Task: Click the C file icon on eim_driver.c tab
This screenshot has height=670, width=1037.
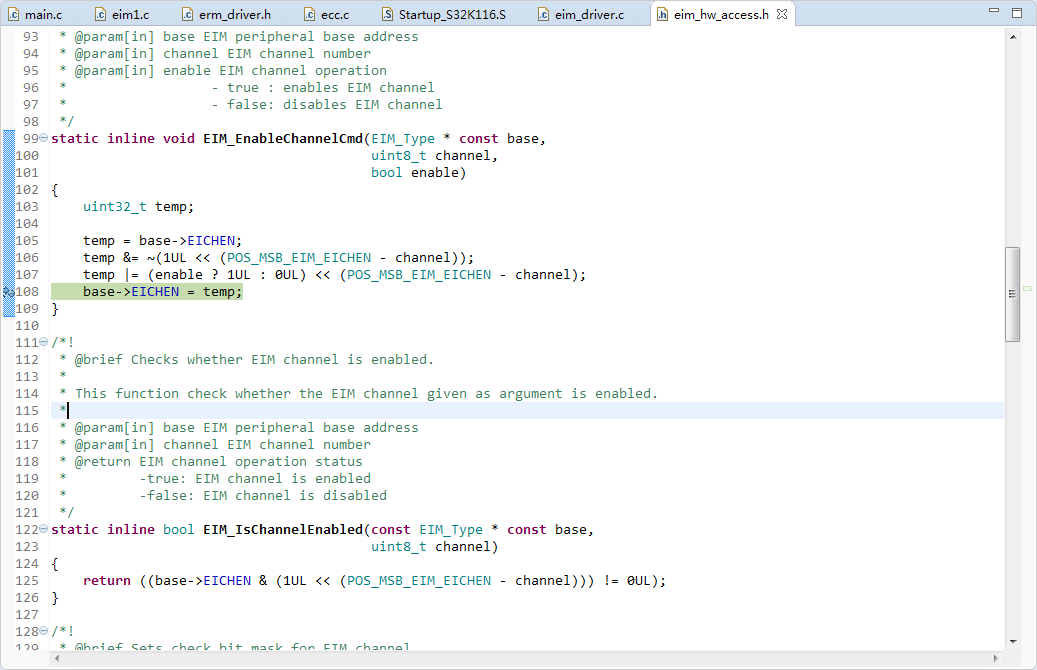Action: click(x=542, y=14)
